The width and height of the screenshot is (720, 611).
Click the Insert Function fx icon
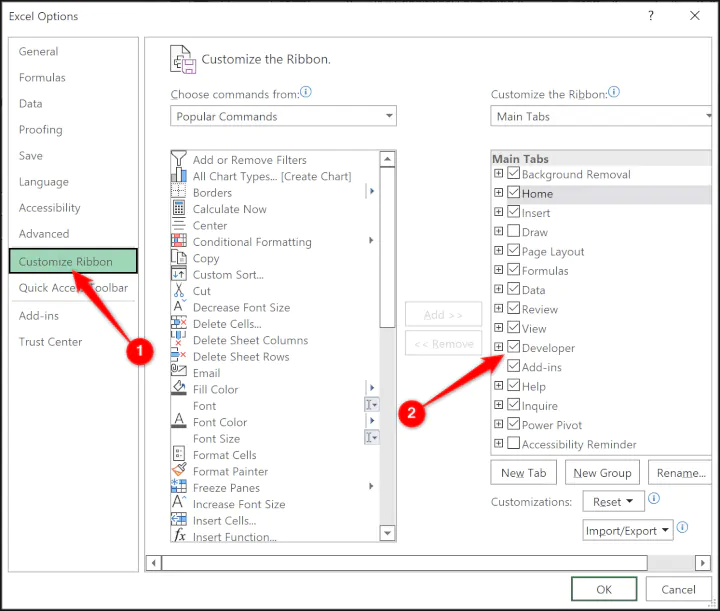(x=180, y=535)
